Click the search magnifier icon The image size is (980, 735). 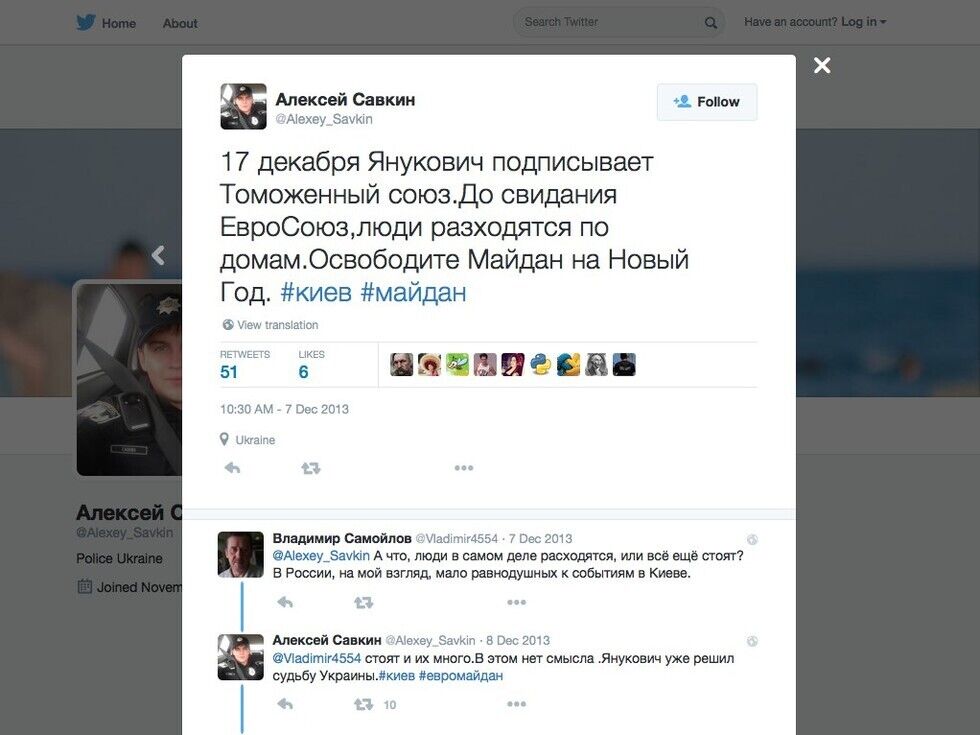pos(711,22)
